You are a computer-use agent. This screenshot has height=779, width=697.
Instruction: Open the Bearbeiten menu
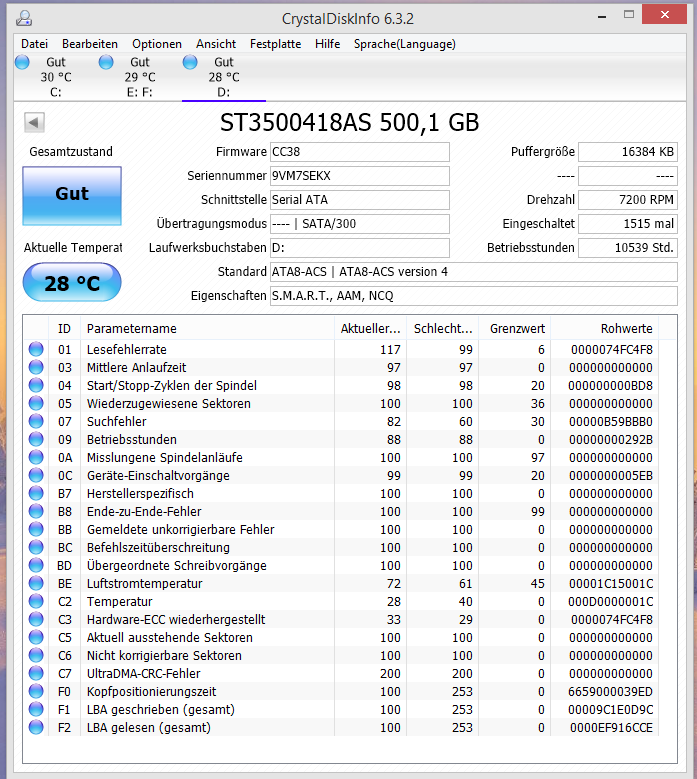tap(90, 44)
